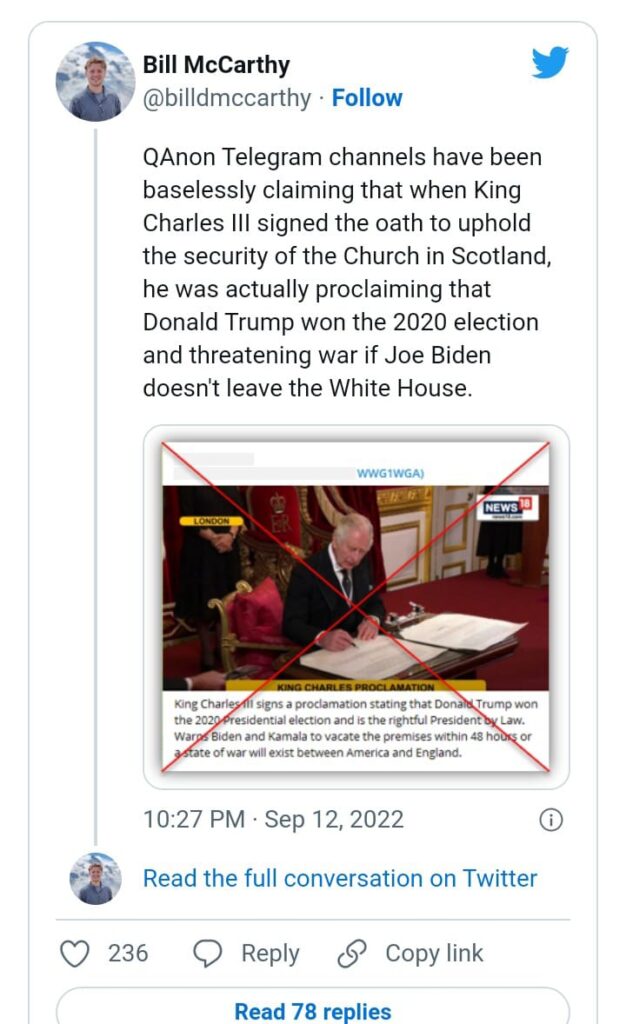The image size is (626, 1024).
Task: Click the small avatar beside conversation link
Action: coord(95,879)
